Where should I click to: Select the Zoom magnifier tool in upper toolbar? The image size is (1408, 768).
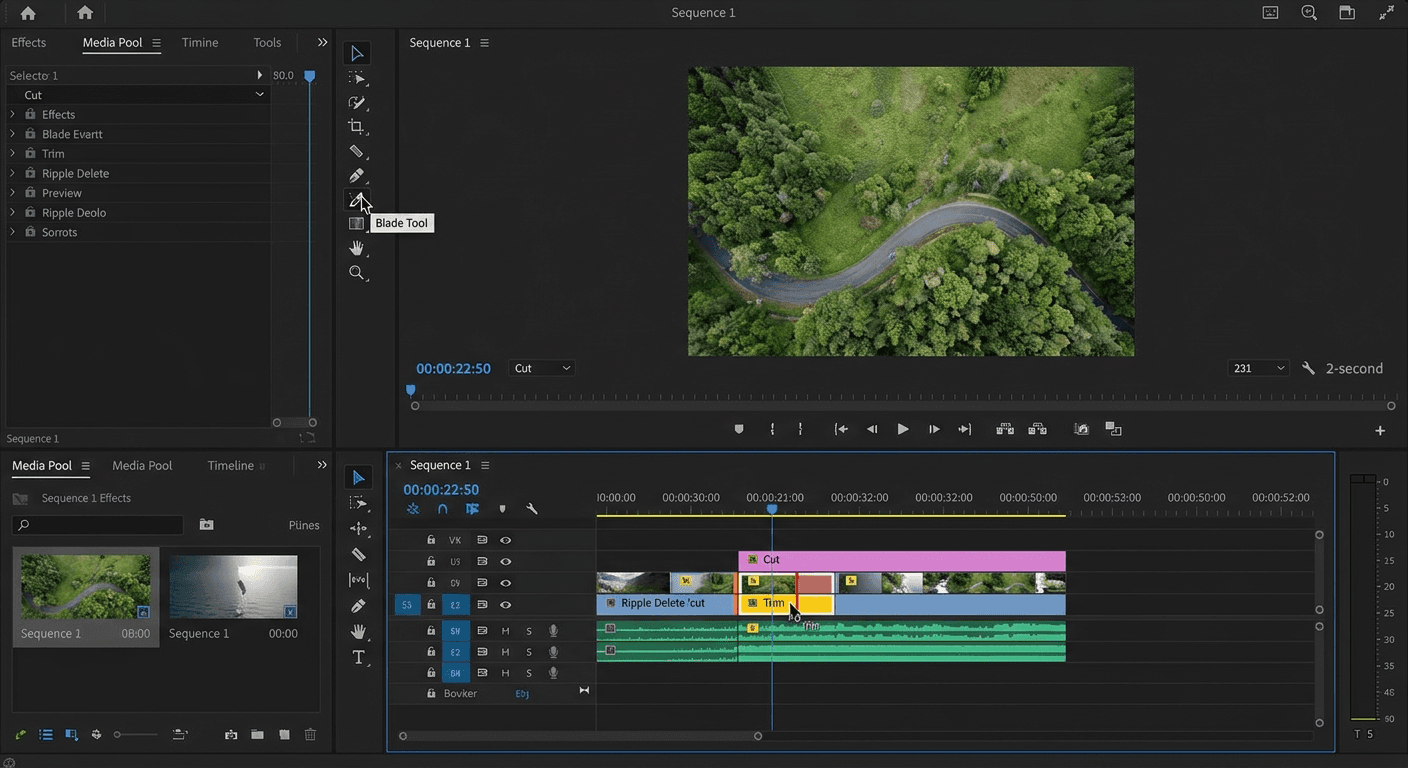click(x=356, y=272)
